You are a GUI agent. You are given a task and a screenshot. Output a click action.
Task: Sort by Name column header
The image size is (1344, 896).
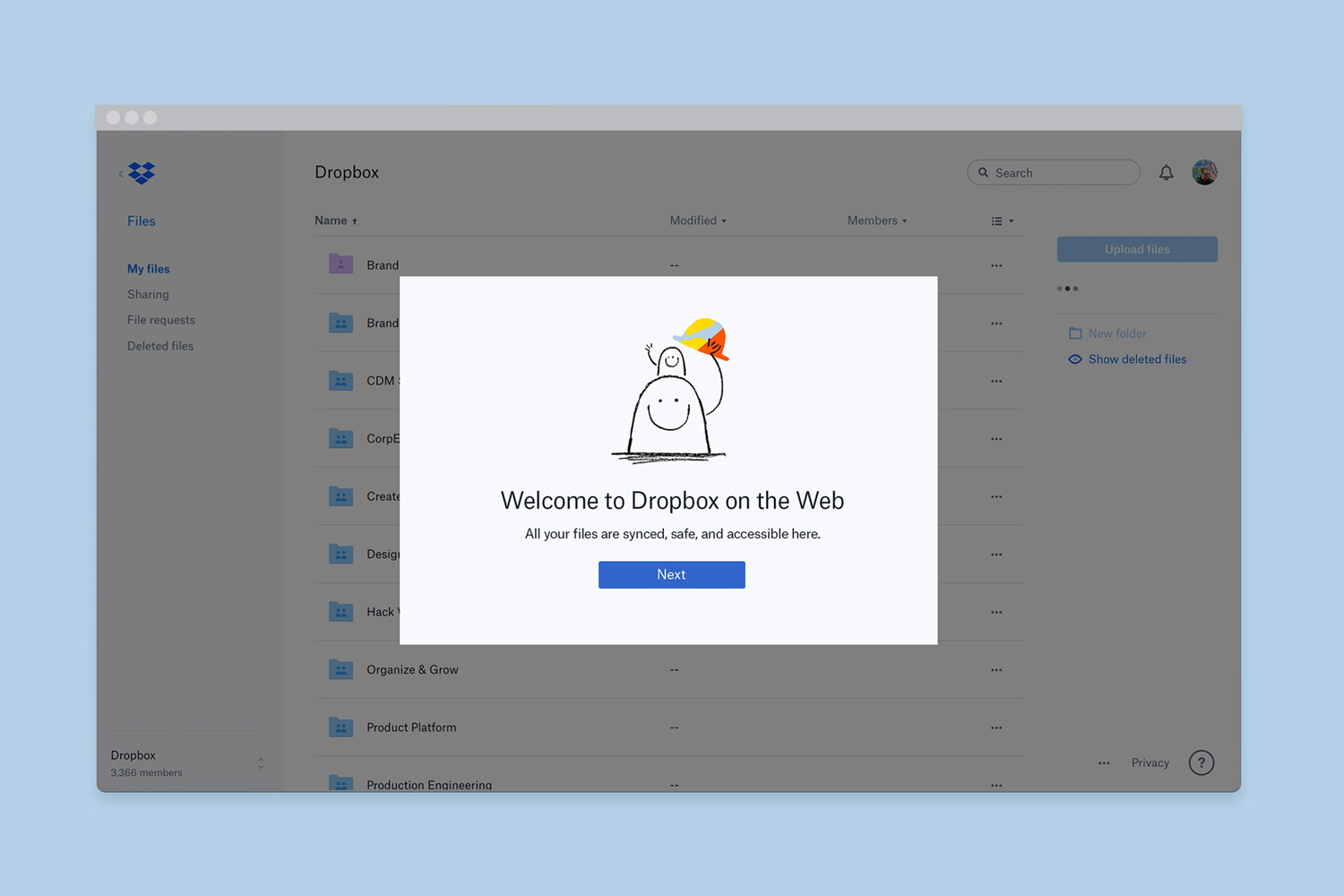tap(336, 220)
